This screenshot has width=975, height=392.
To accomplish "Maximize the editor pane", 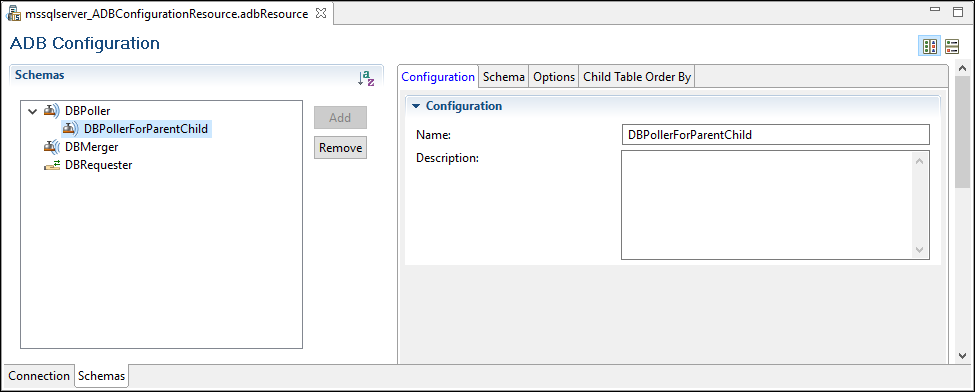I will [x=958, y=11].
